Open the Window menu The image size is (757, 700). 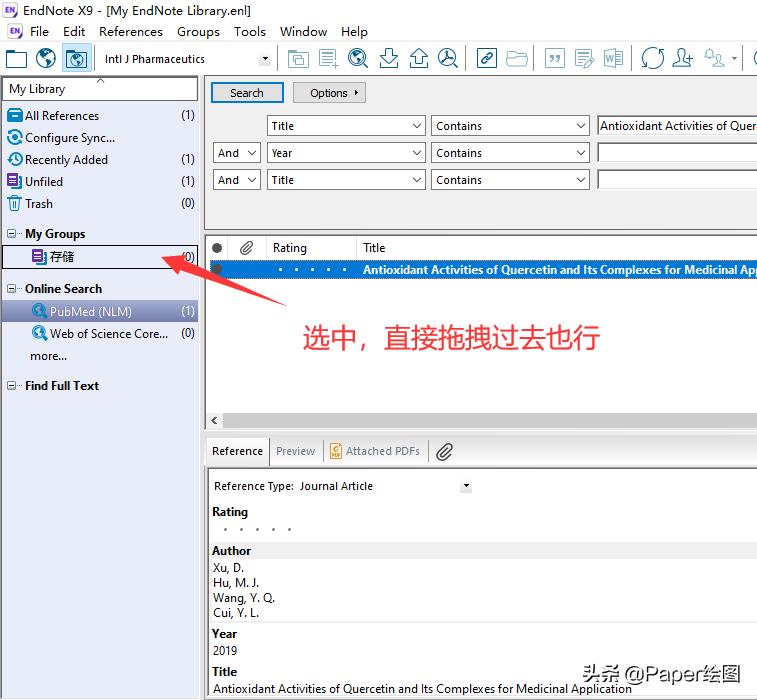303,32
